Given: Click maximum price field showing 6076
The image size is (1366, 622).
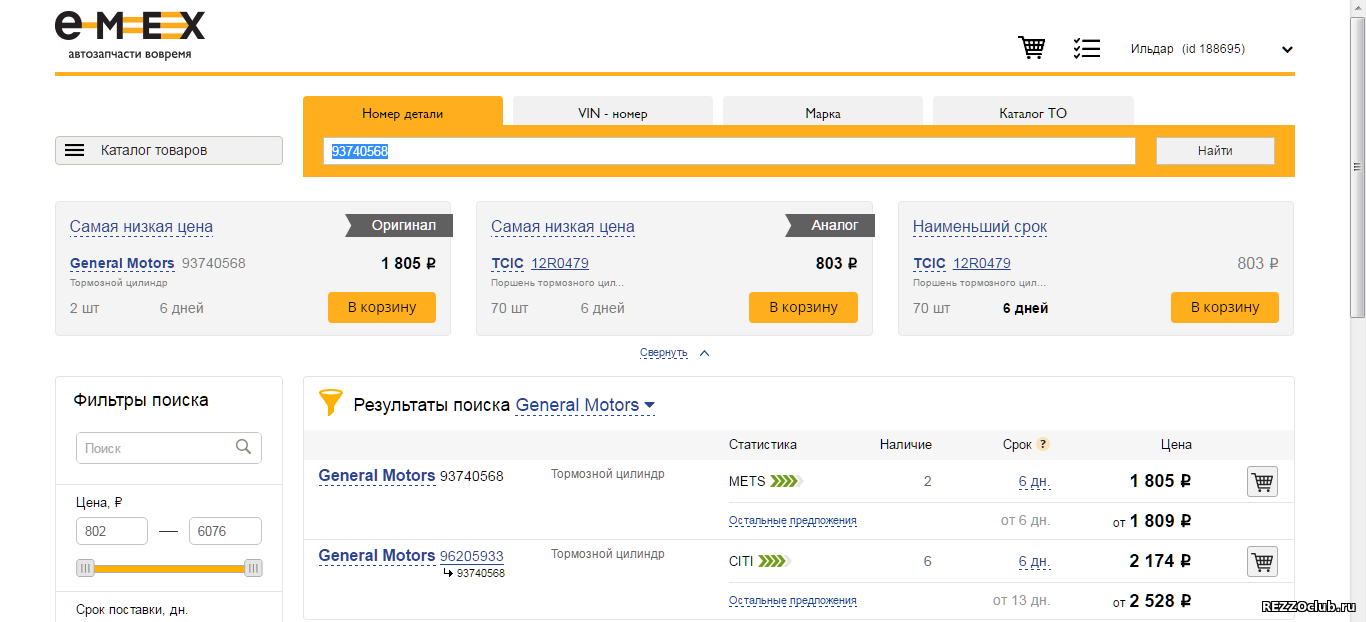Looking at the screenshot, I should (225, 531).
